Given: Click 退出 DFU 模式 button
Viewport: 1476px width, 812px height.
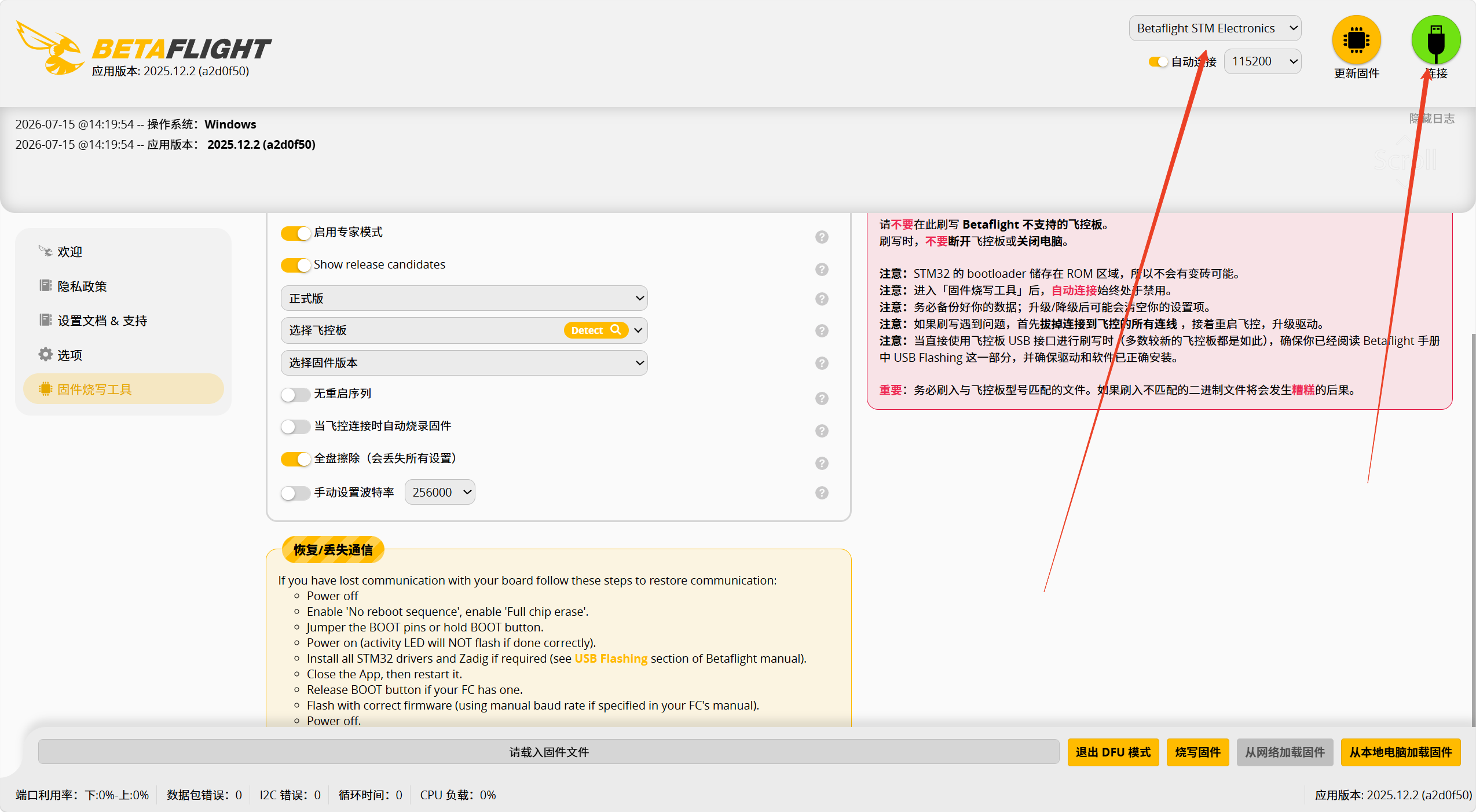Looking at the screenshot, I should click(x=1113, y=752).
